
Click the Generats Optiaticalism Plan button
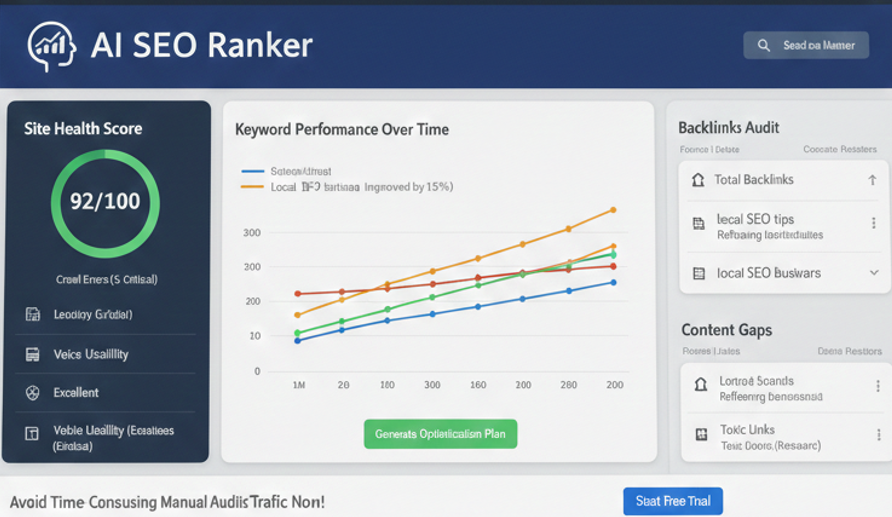tap(440, 434)
